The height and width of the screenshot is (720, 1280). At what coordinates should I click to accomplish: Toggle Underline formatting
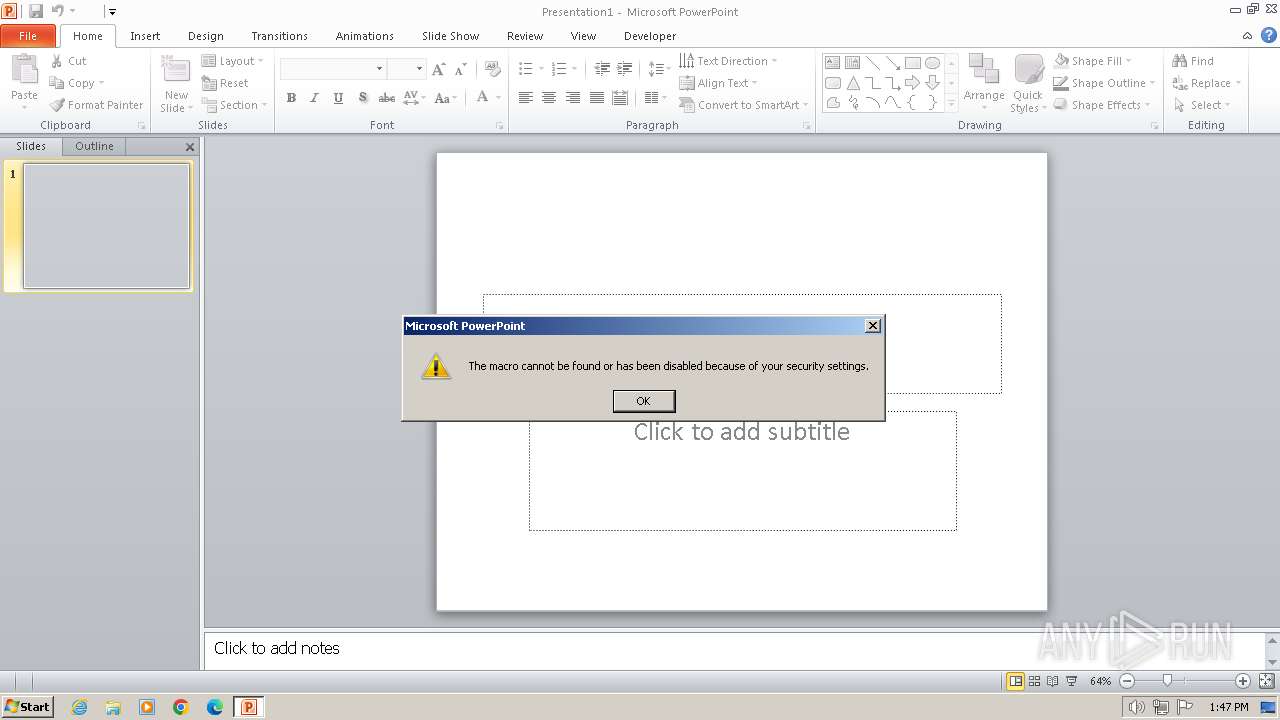tap(338, 98)
